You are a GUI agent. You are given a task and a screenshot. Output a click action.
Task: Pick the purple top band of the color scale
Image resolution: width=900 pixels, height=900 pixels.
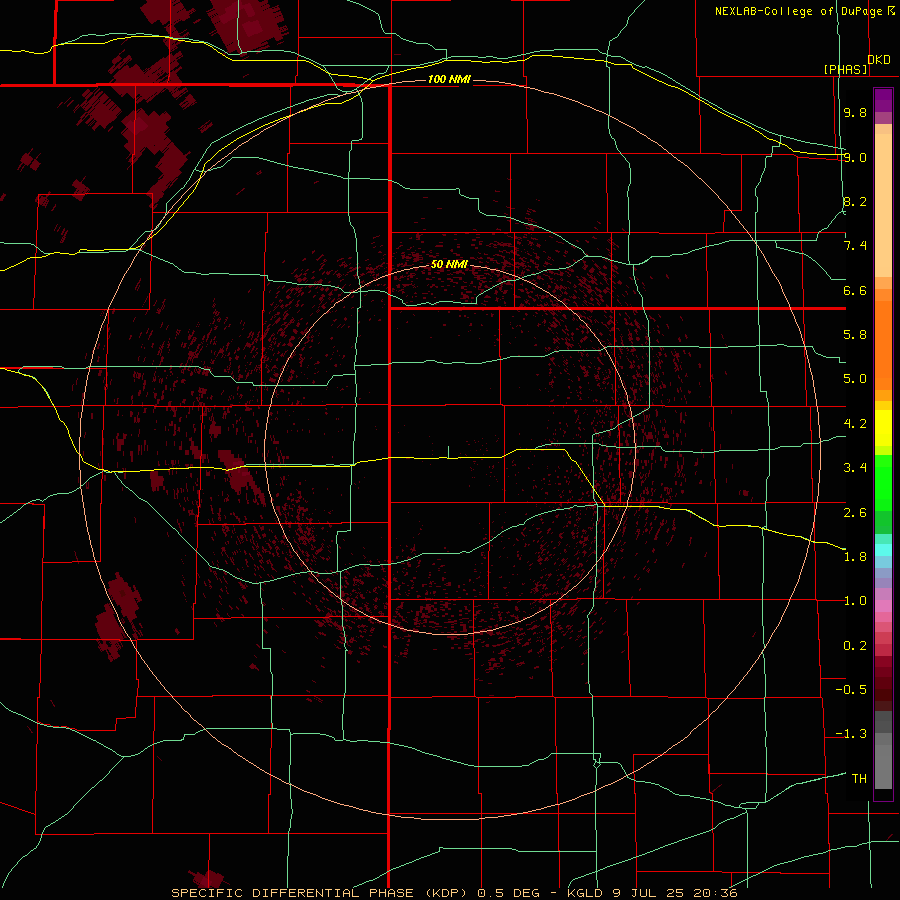pos(883,100)
